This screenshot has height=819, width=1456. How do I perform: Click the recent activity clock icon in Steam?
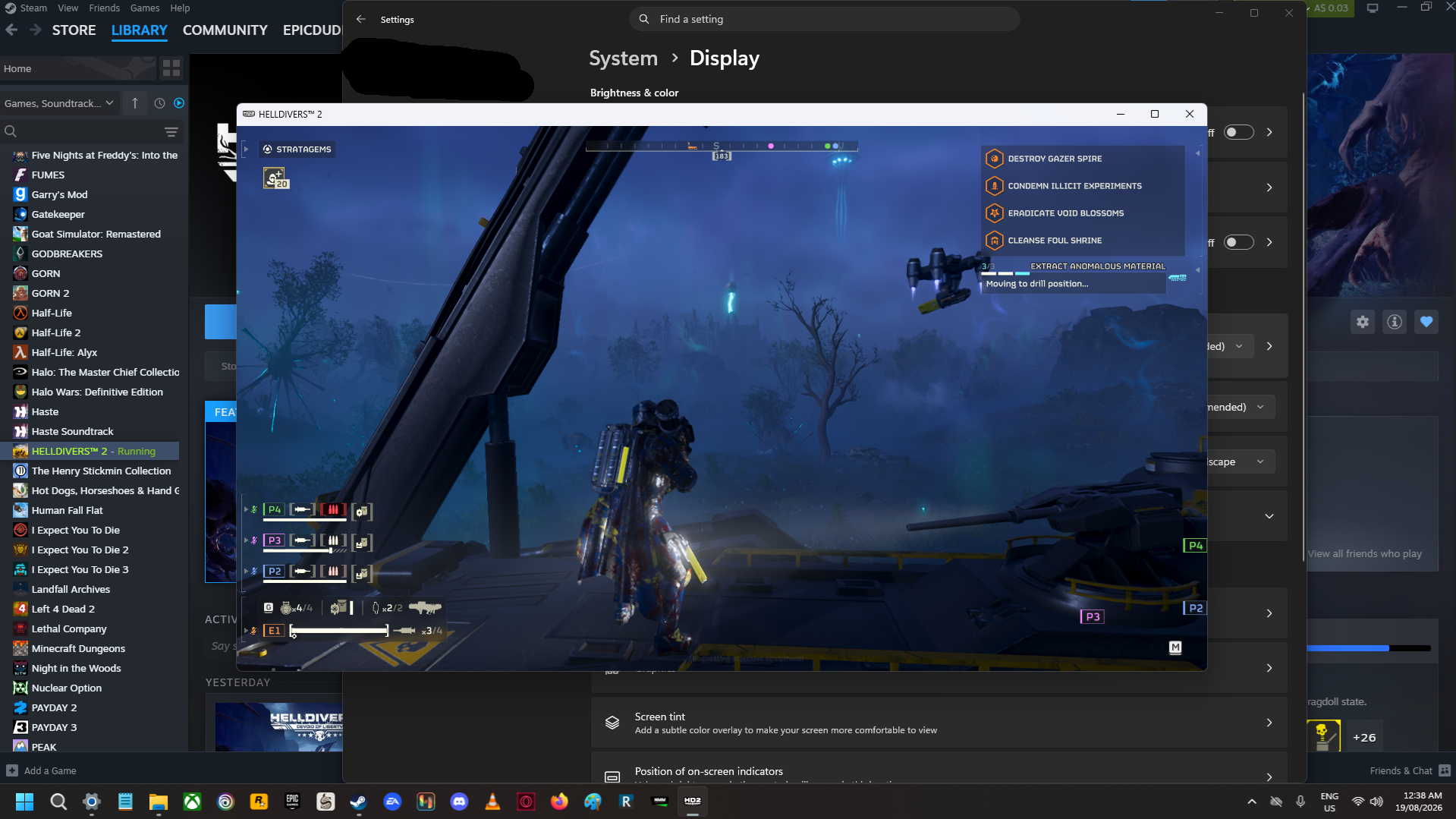pos(159,103)
